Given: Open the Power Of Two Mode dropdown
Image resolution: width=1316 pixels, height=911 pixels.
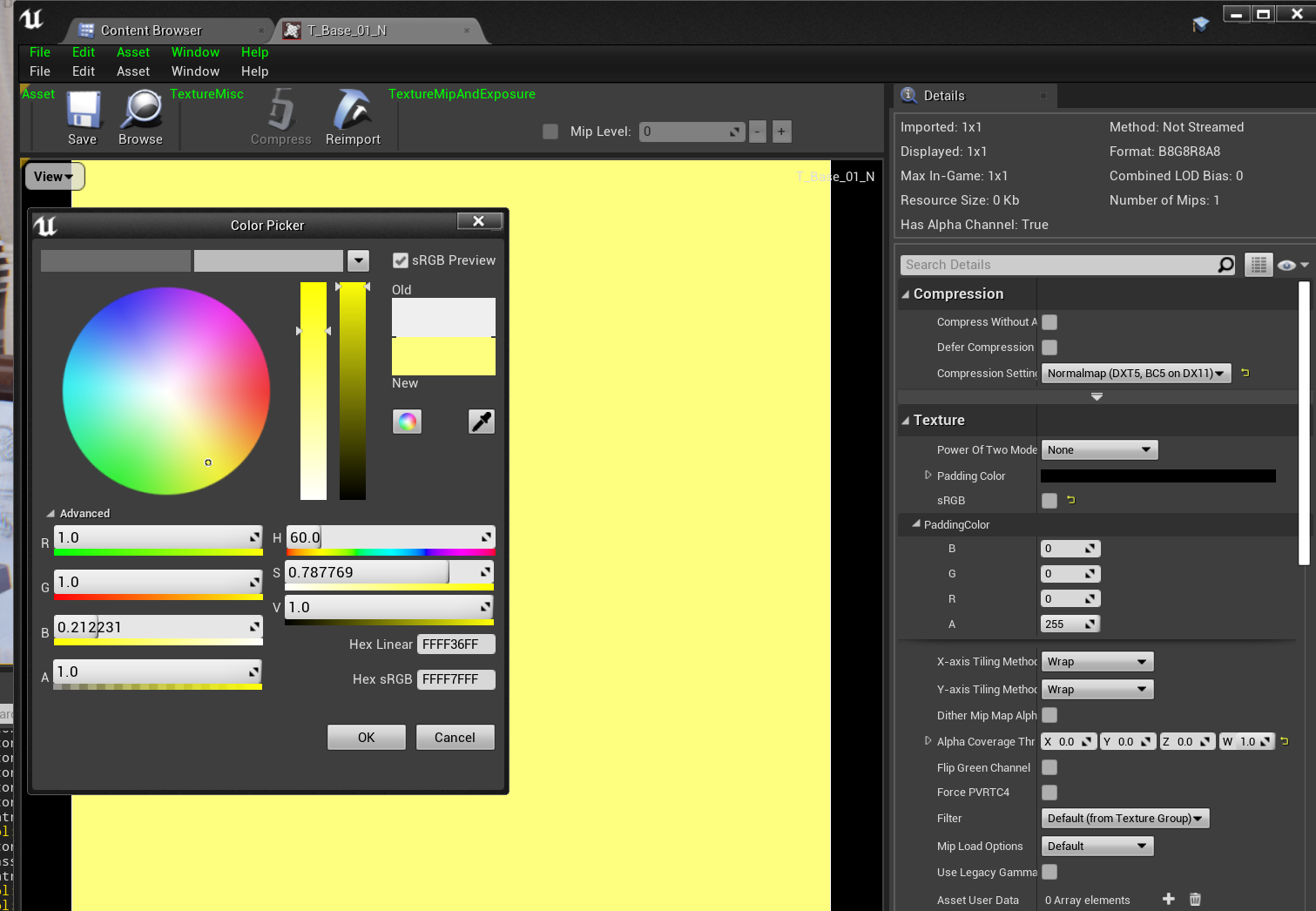Looking at the screenshot, I should [x=1099, y=450].
